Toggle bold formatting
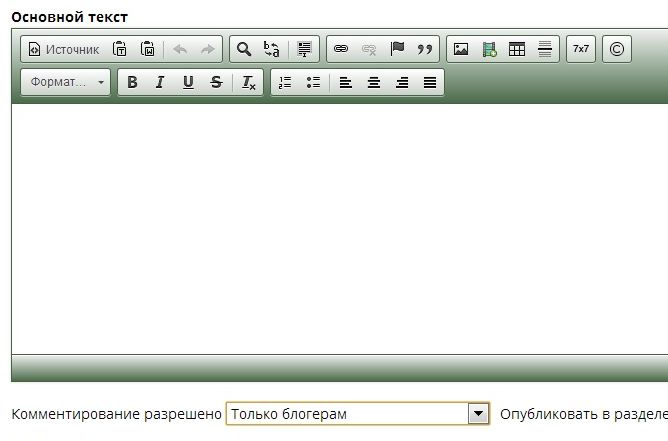Image resolution: width=668 pixels, height=441 pixels. 132,83
